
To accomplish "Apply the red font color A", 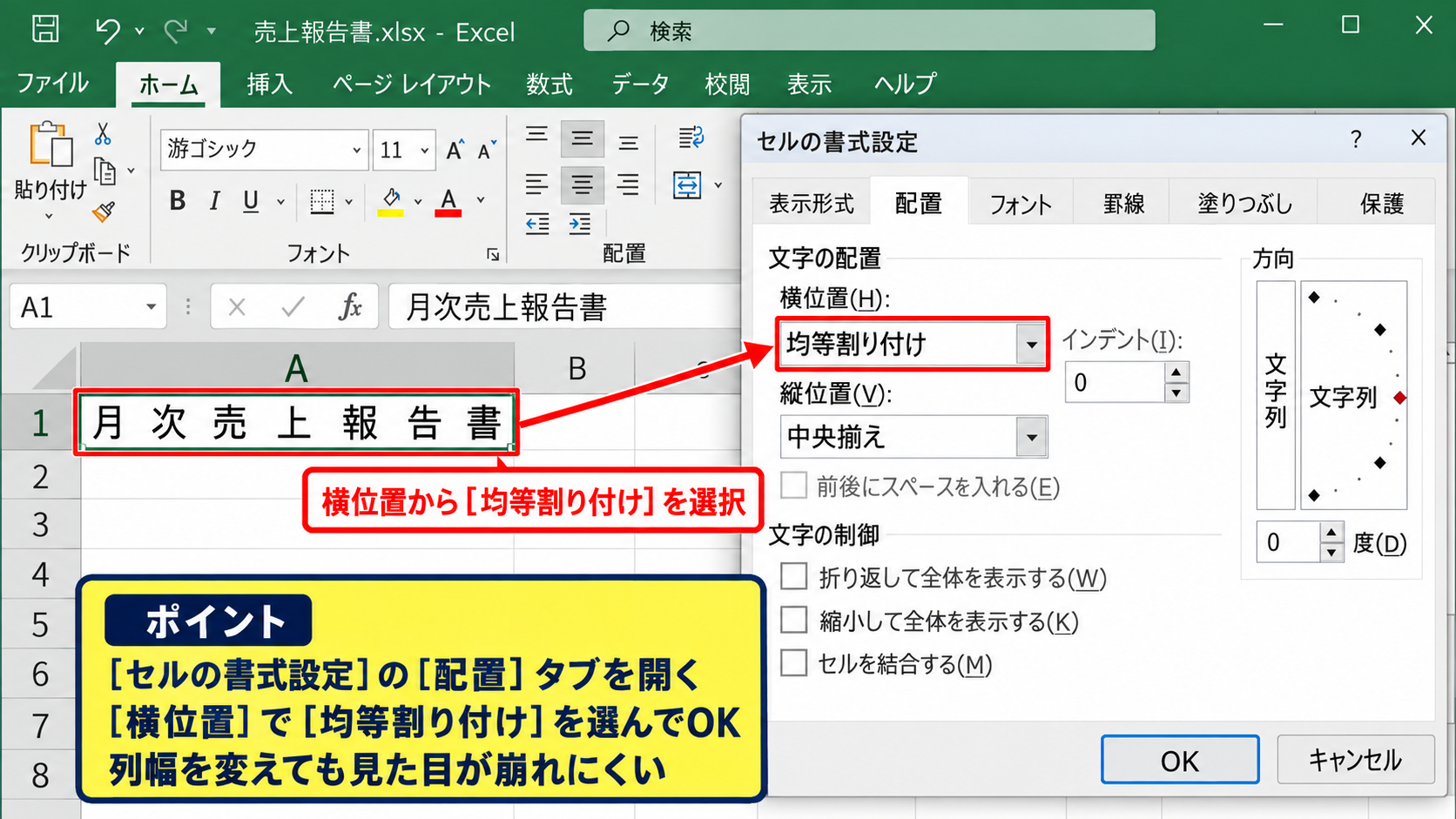I will 448,202.
